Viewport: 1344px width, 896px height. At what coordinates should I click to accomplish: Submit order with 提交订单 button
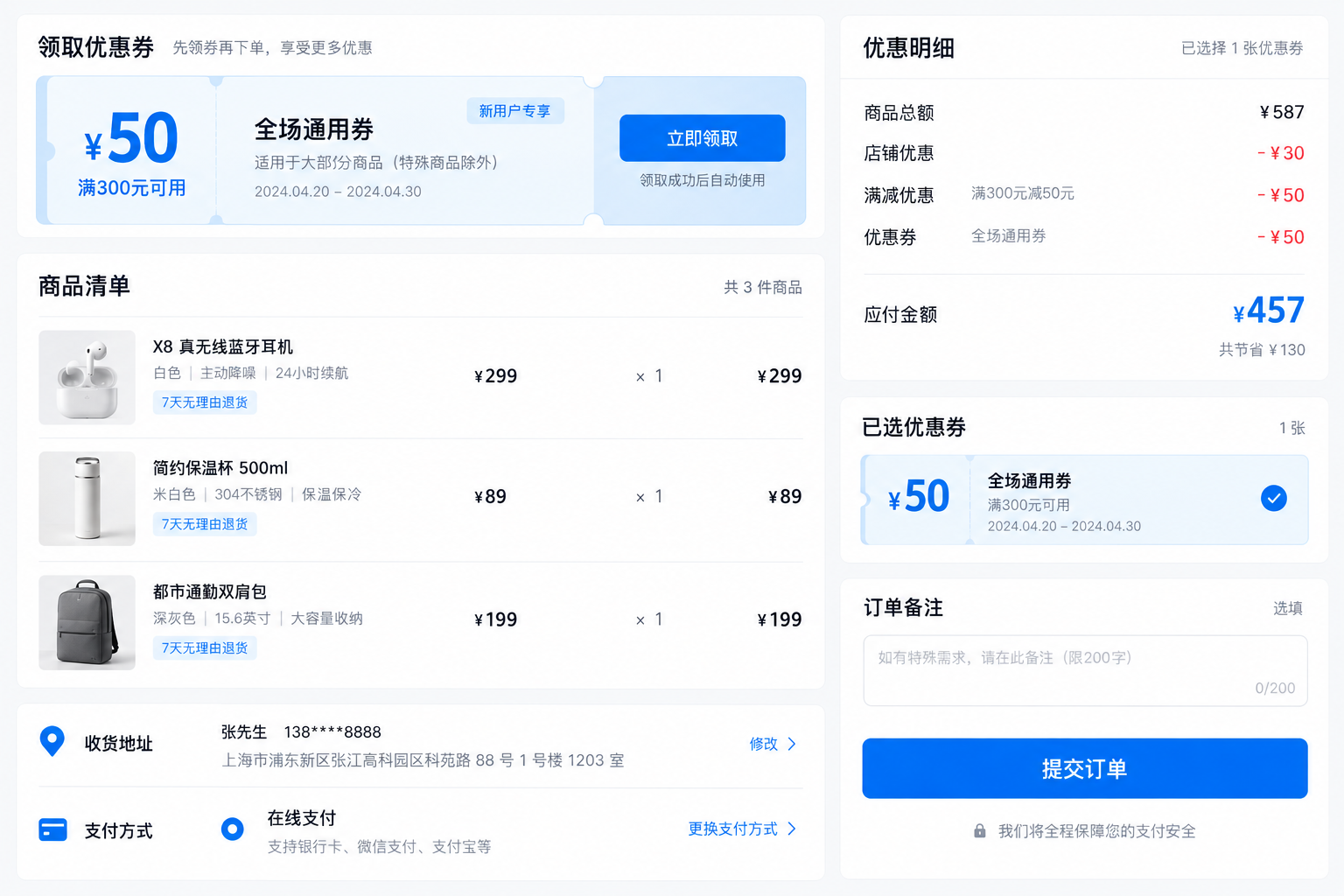[x=1085, y=768]
